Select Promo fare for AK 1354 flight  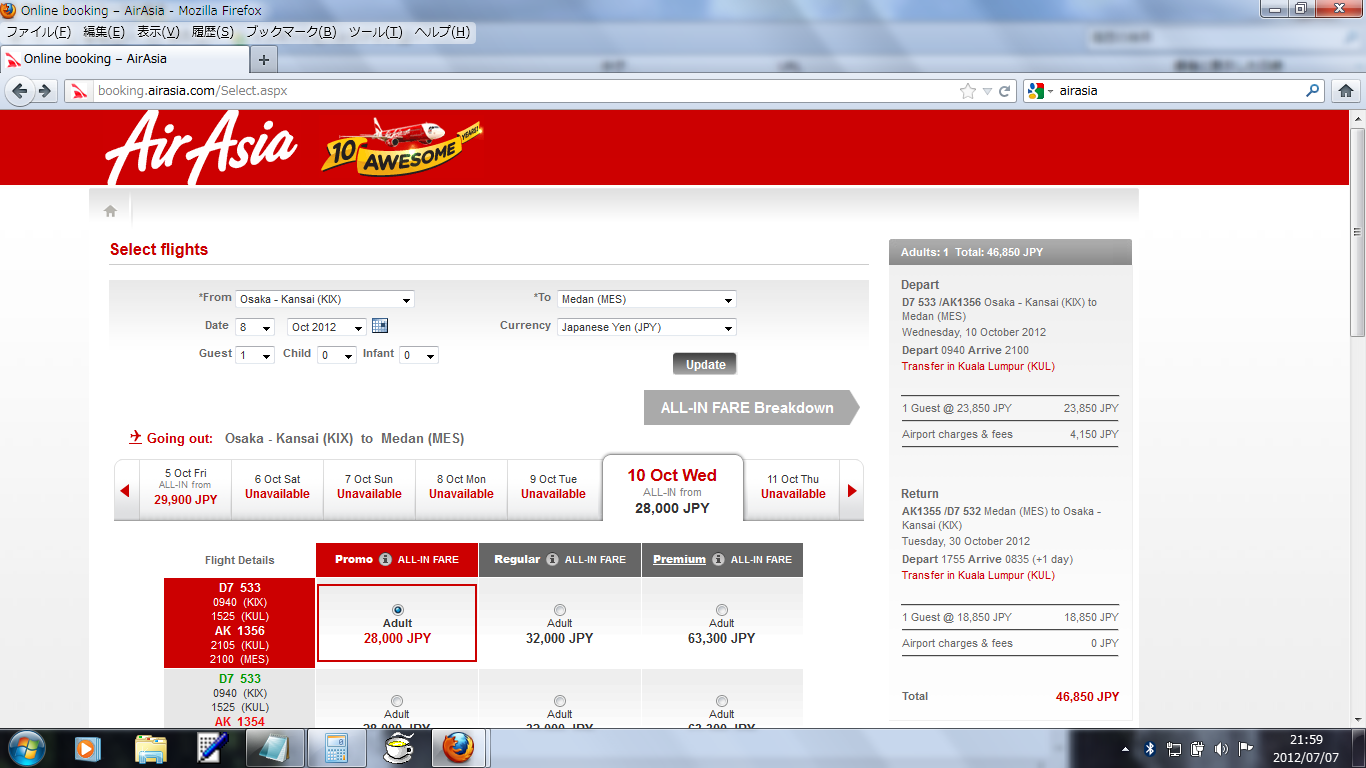(x=397, y=700)
